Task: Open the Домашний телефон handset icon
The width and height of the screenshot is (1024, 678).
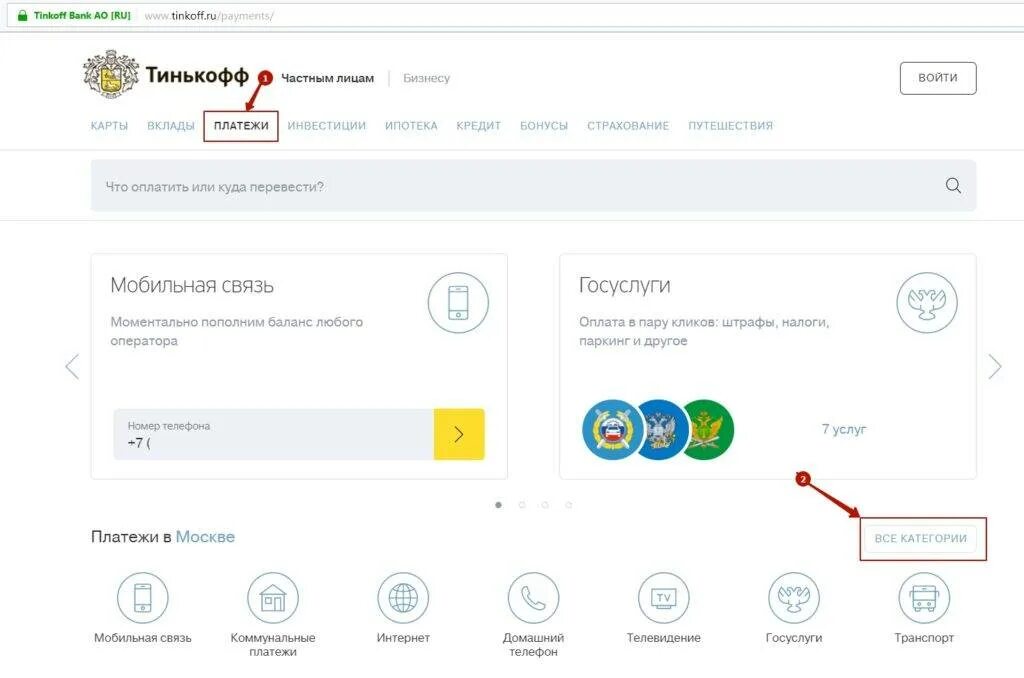Action: click(x=533, y=598)
